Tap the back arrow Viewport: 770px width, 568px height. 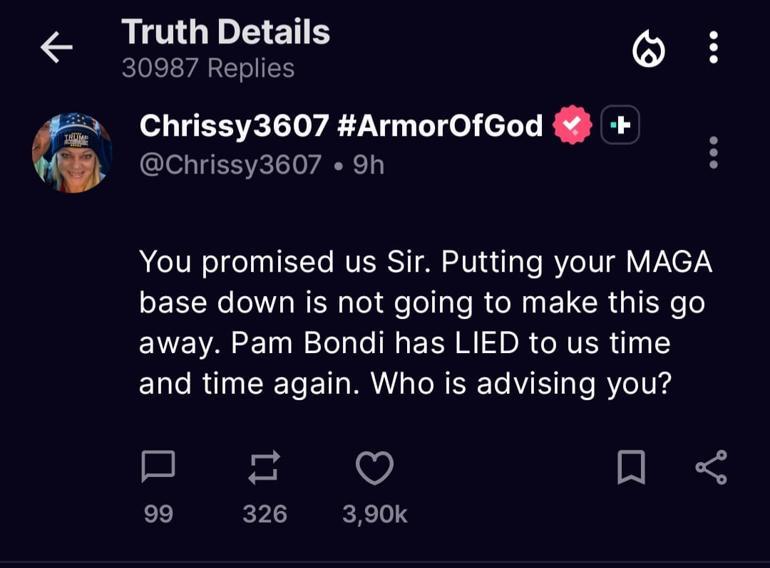[57, 48]
